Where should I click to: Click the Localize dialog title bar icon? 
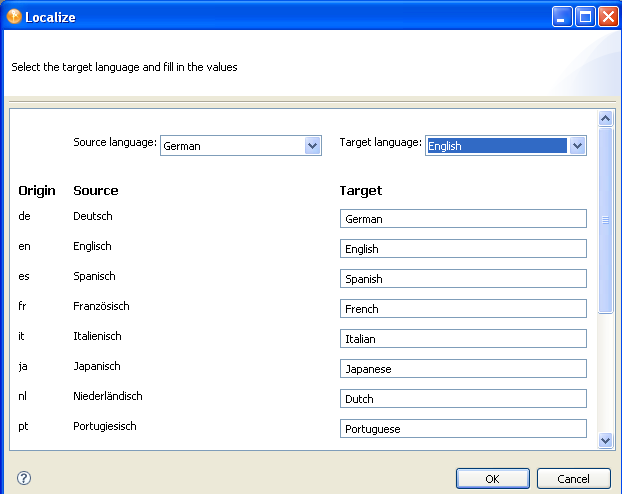click(14, 16)
